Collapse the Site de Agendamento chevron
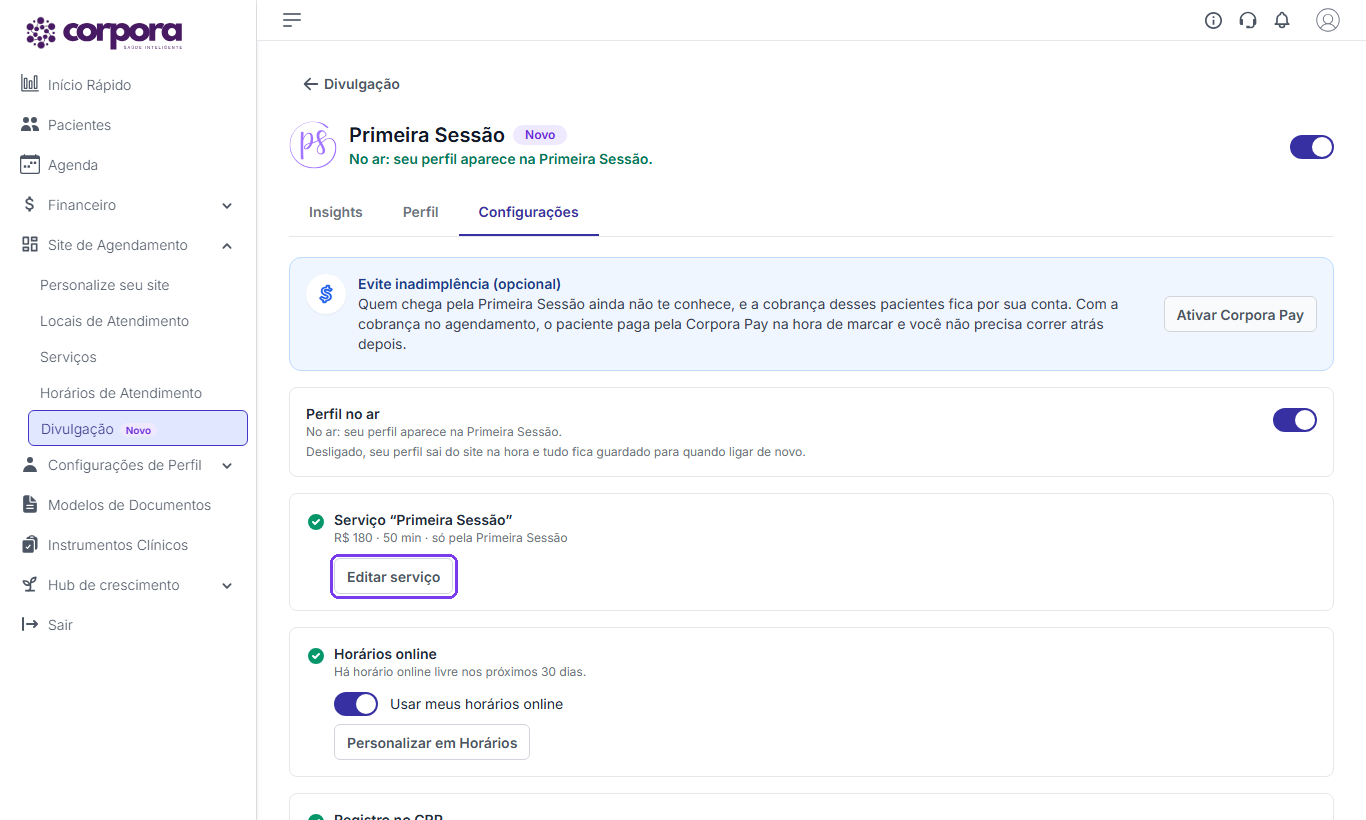Screen dimensions: 1366x820 click(227, 246)
